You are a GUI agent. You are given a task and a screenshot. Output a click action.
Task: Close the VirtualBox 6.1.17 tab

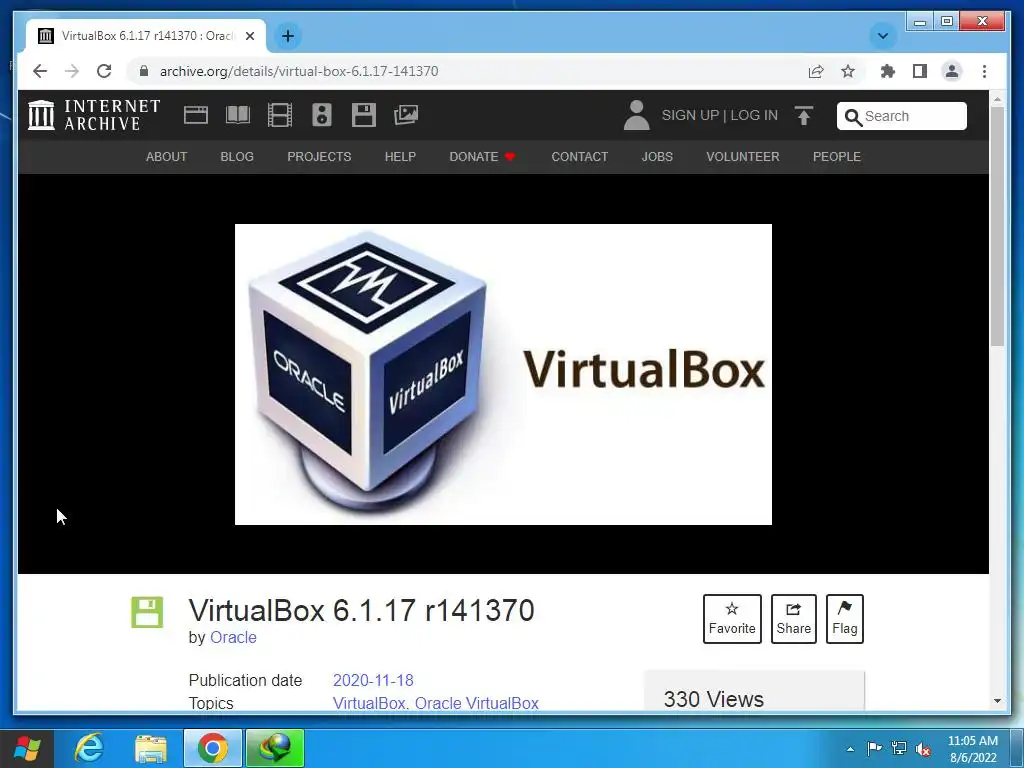pyautogui.click(x=249, y=36)
